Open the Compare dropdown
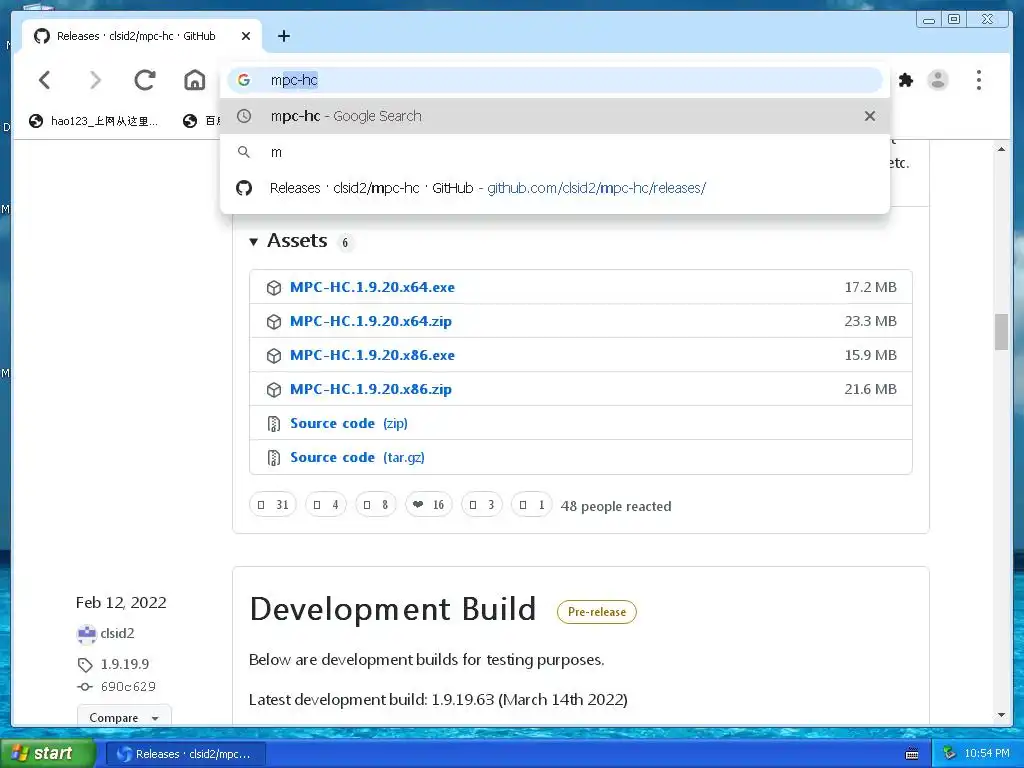The height and width of the screenshot is (768, 1024). point(124,716)
